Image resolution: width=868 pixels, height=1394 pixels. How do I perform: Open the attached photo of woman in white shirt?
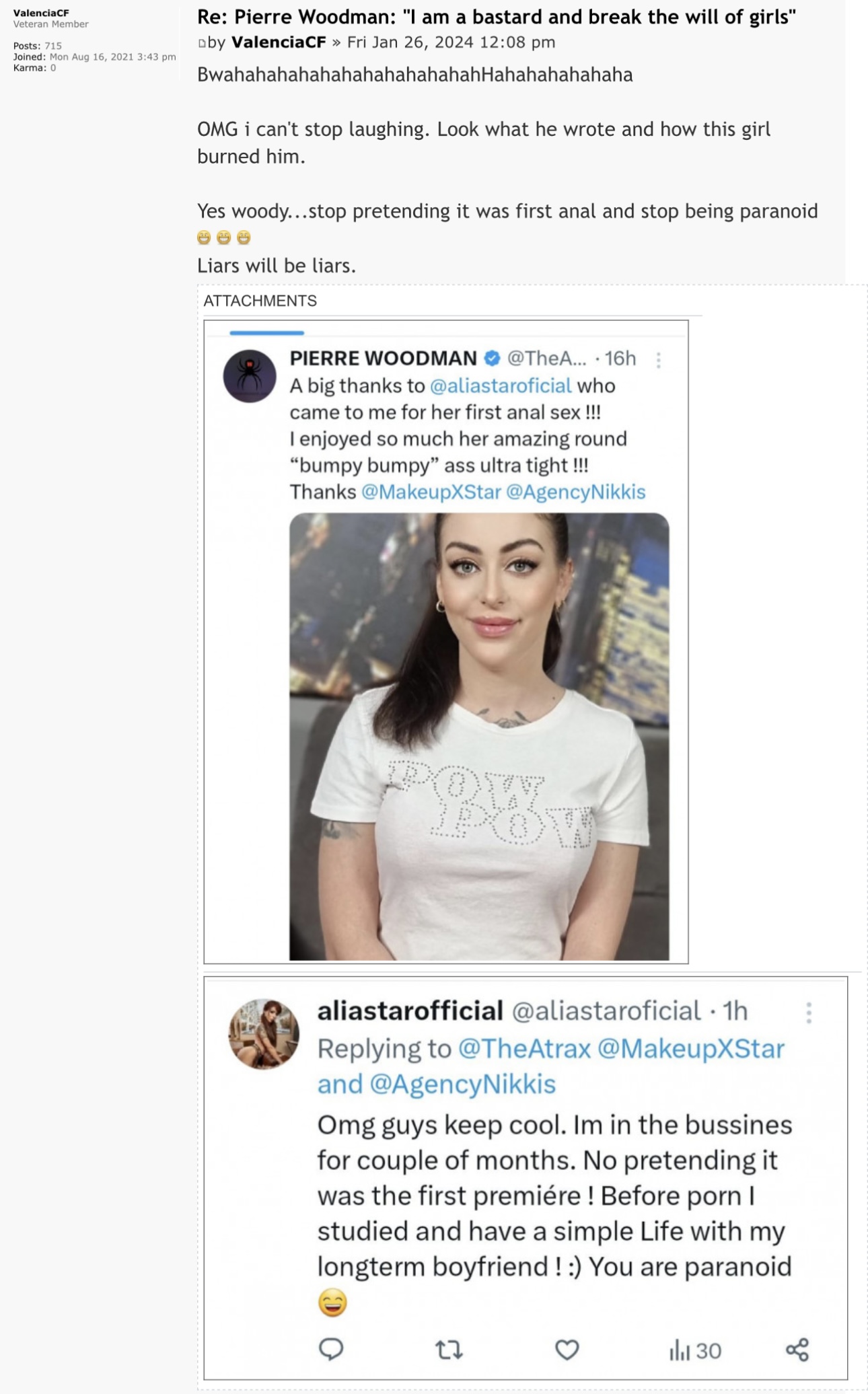(x=479, y=736)
